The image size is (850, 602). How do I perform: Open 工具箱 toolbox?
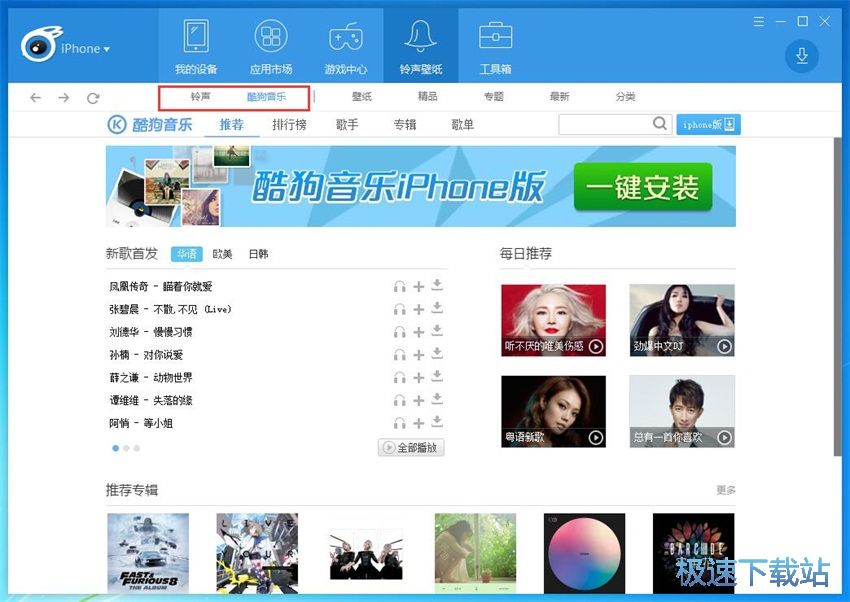click(495, 46)
